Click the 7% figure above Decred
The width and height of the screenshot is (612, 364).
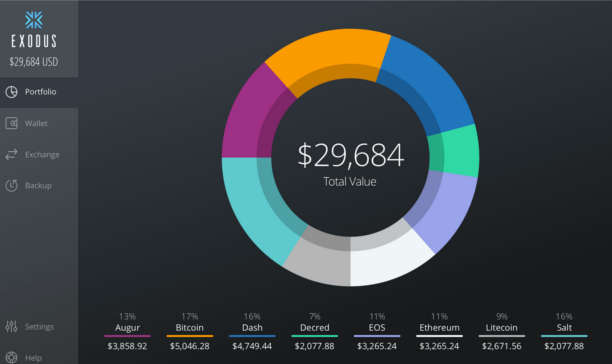coord(315,316)
